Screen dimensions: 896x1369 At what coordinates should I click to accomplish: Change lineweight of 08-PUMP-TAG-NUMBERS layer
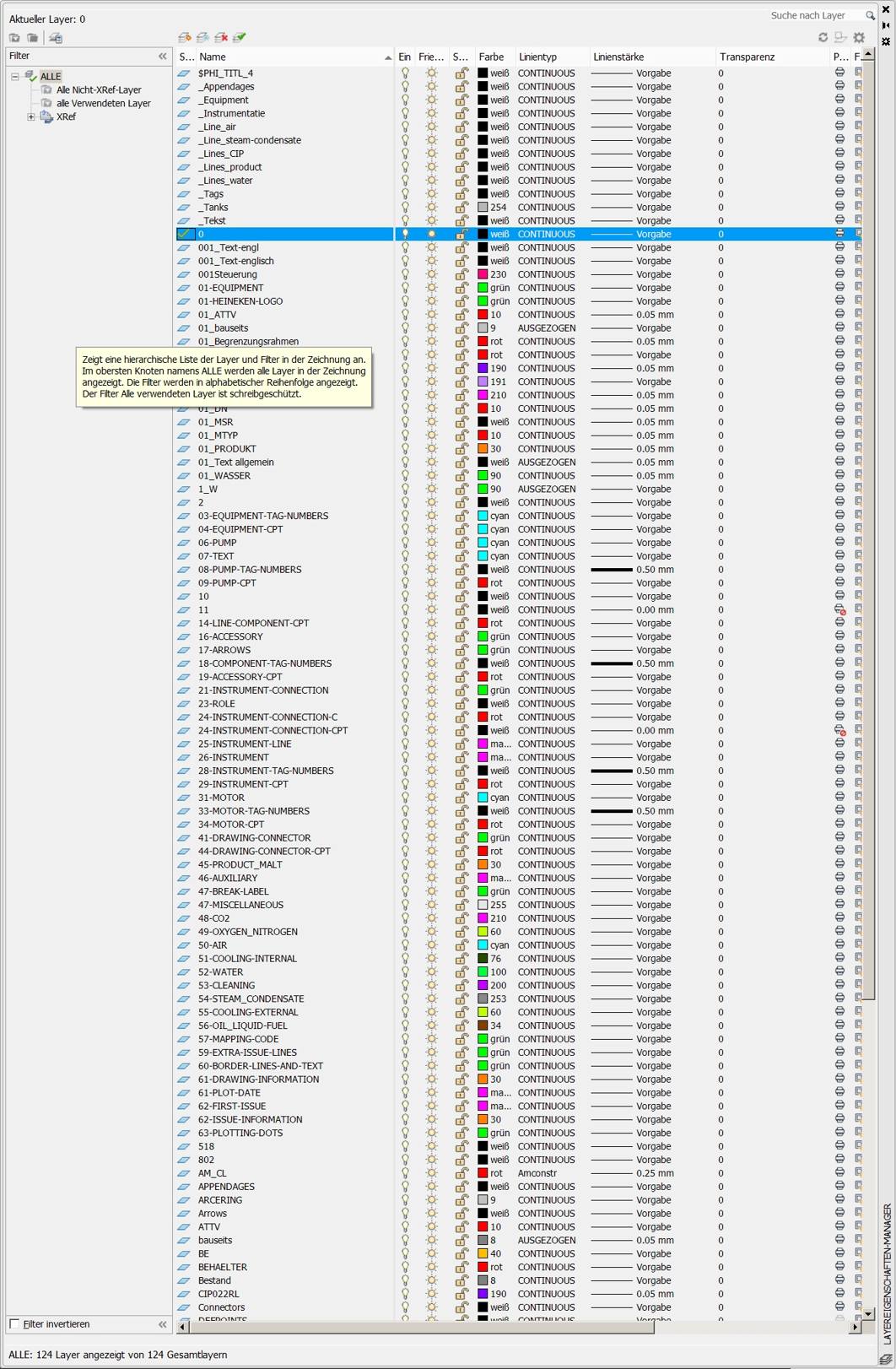coord(633,570)
